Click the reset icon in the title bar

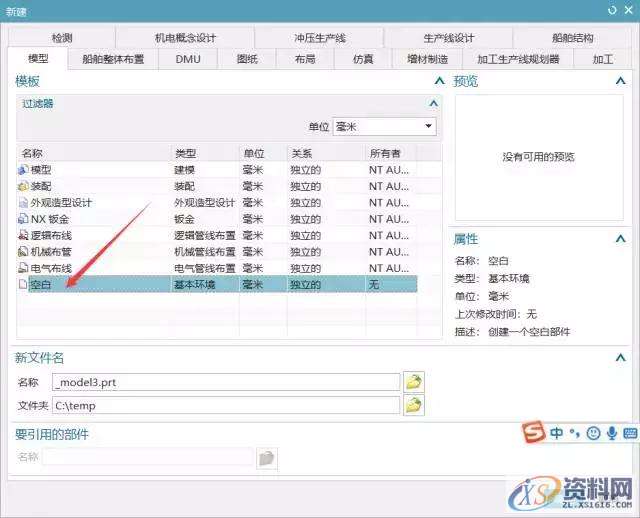pos(612,10)
